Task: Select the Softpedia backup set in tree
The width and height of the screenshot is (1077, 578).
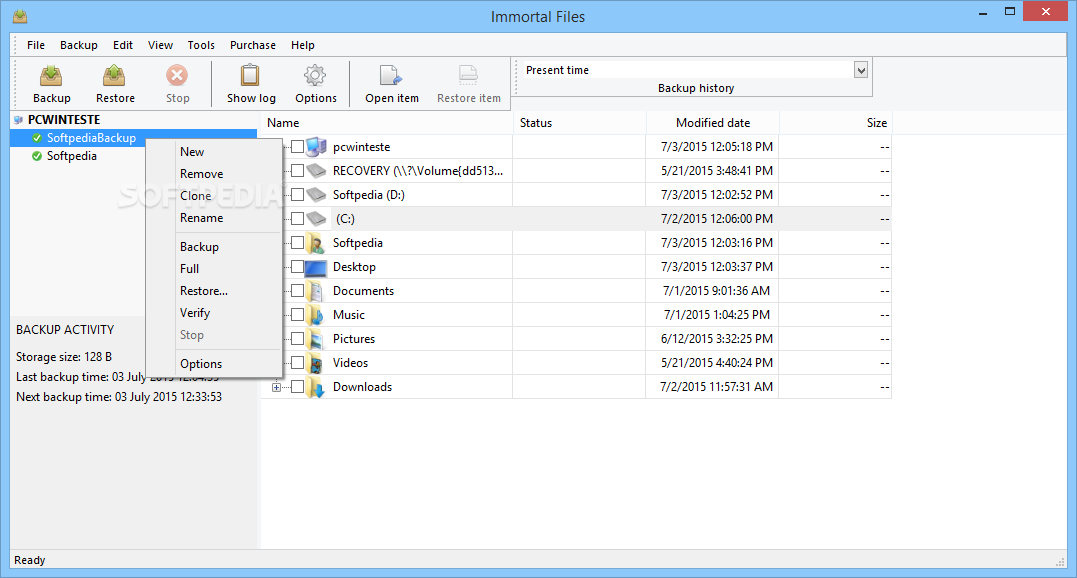Action: pos(71,156)
